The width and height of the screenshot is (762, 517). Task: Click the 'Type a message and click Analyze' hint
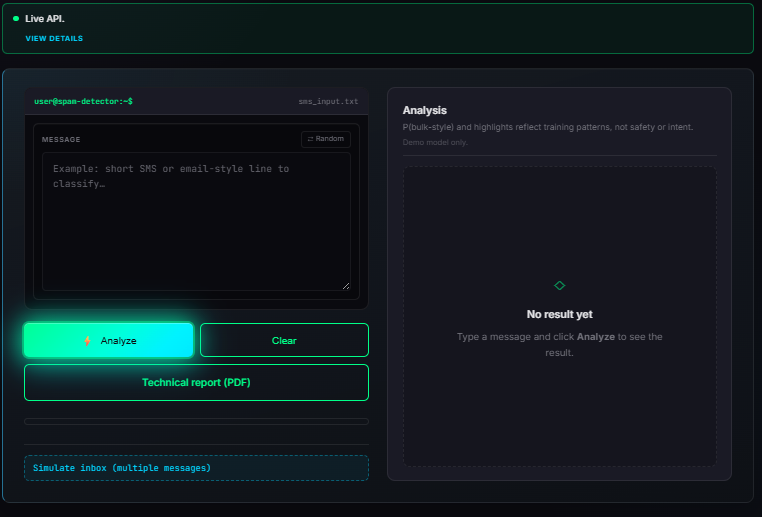click(x=559, y=345)
